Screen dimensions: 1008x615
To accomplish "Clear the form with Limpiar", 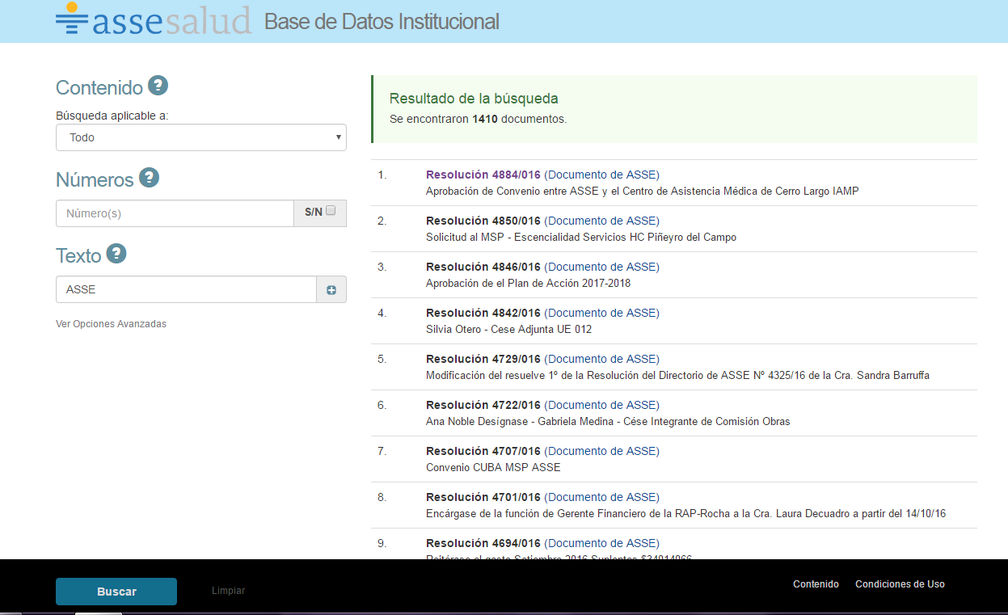I will click(228, 591).
